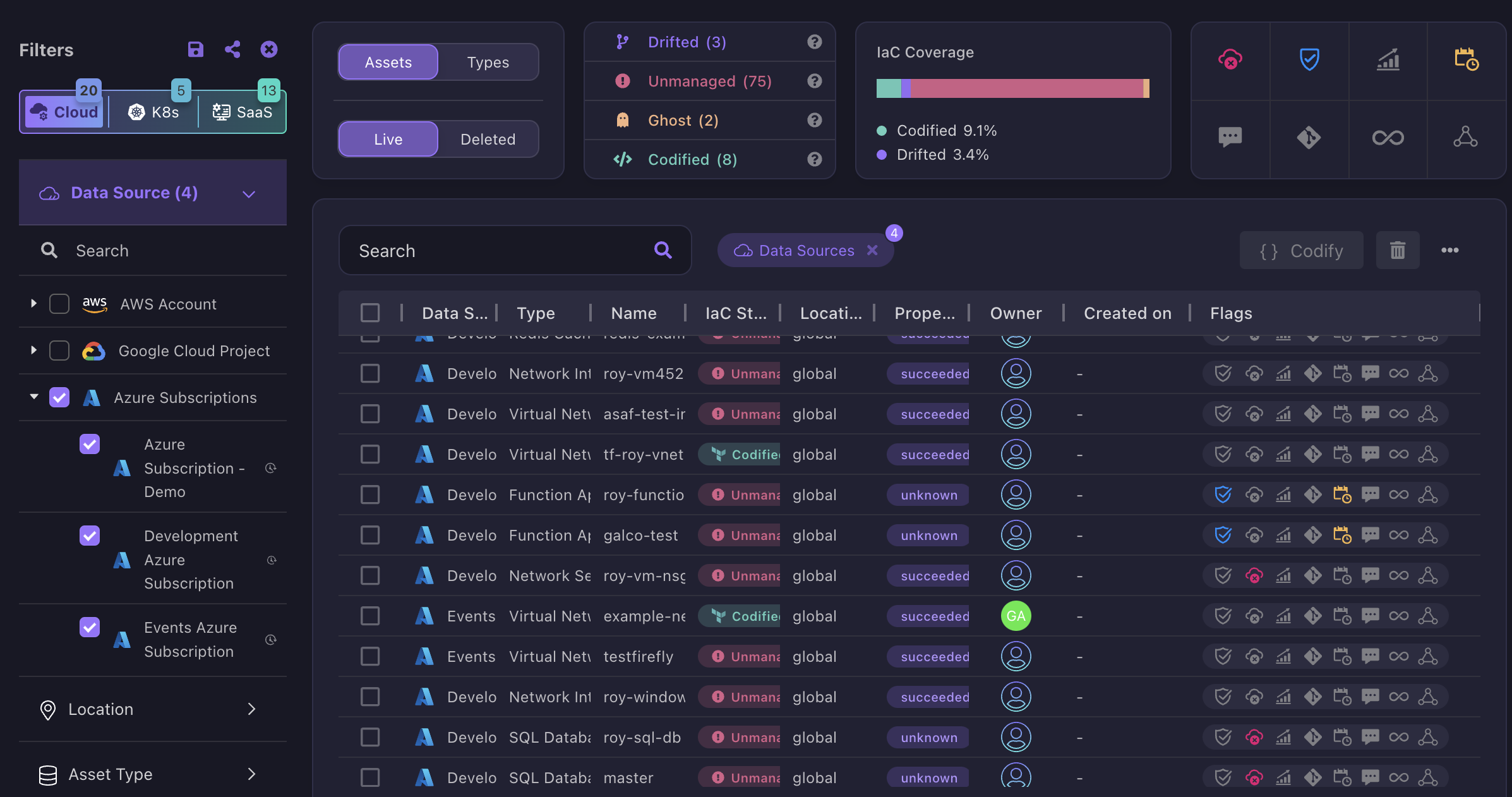Click the Unmanaged (75) filter row
This screenshot has height=797, width=1512.
[709, 81]
